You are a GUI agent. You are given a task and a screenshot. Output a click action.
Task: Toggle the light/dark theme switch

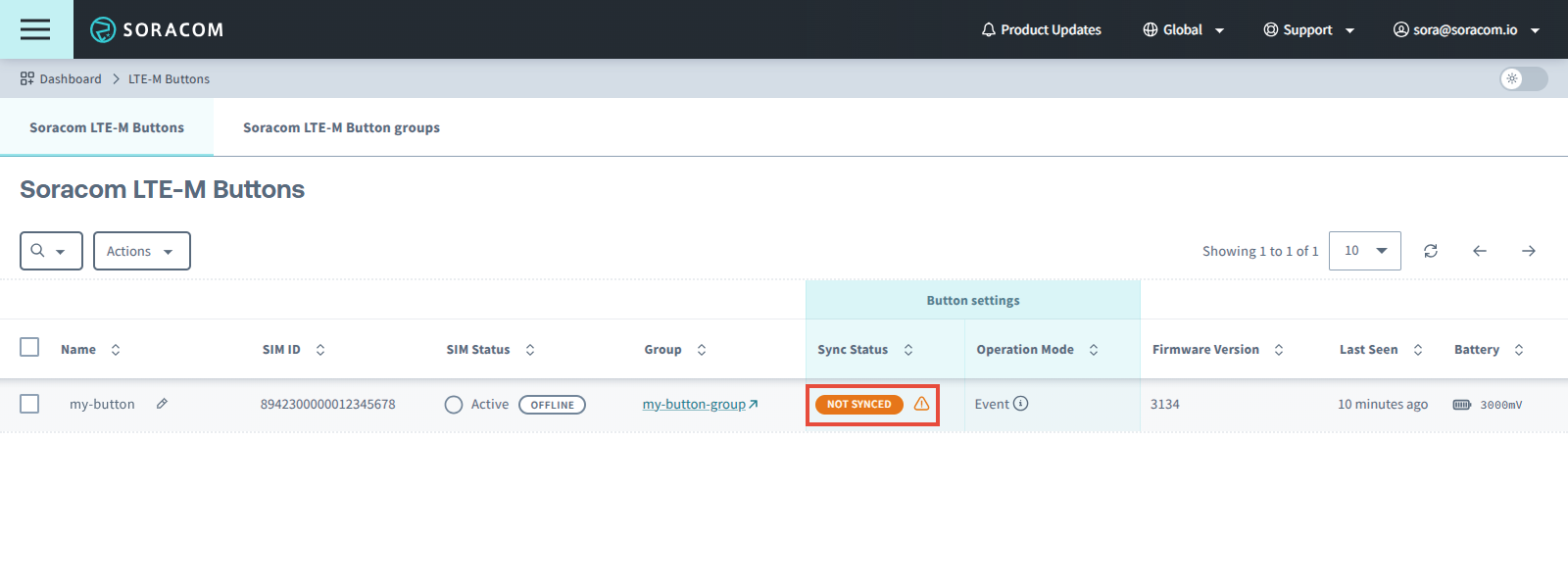[1523, 78]
